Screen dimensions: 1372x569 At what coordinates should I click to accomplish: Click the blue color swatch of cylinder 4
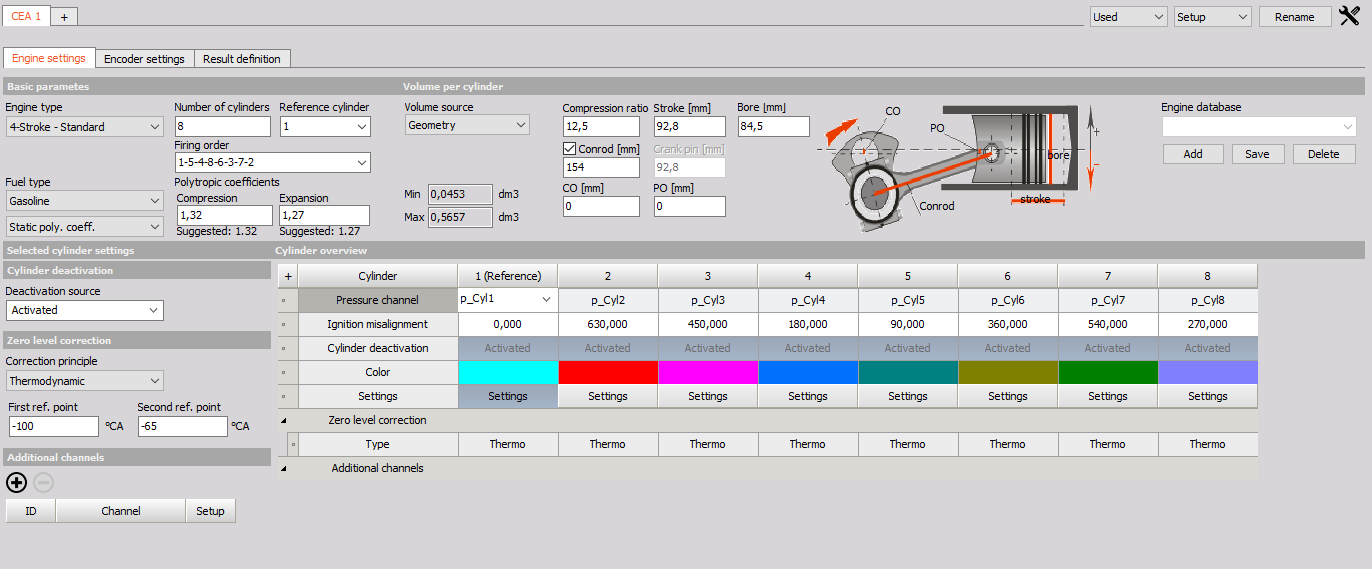click(x=808, y=372)
